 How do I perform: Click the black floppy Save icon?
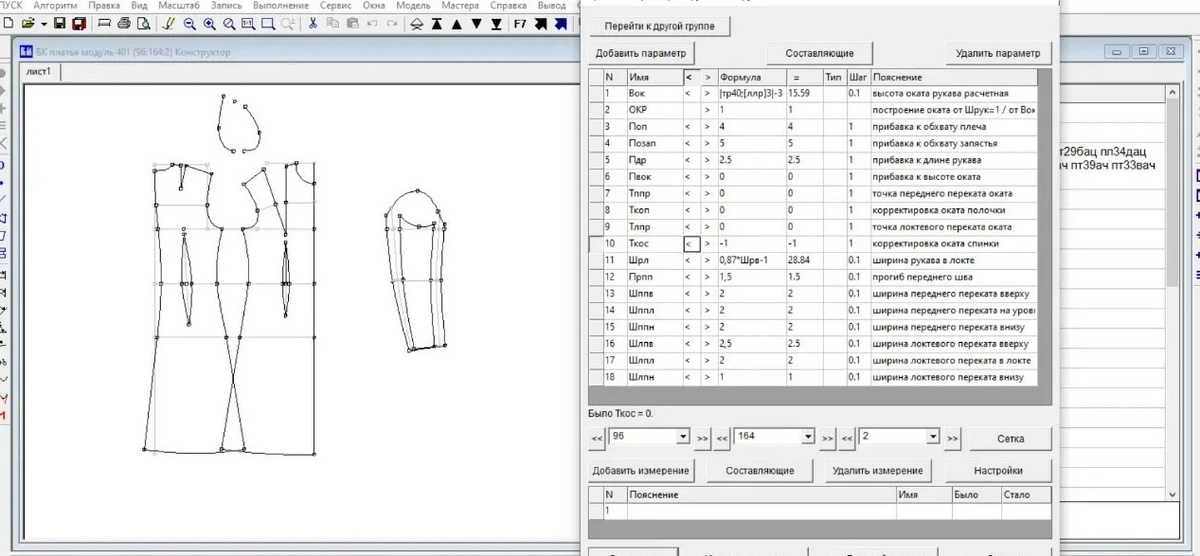point(60,22)
